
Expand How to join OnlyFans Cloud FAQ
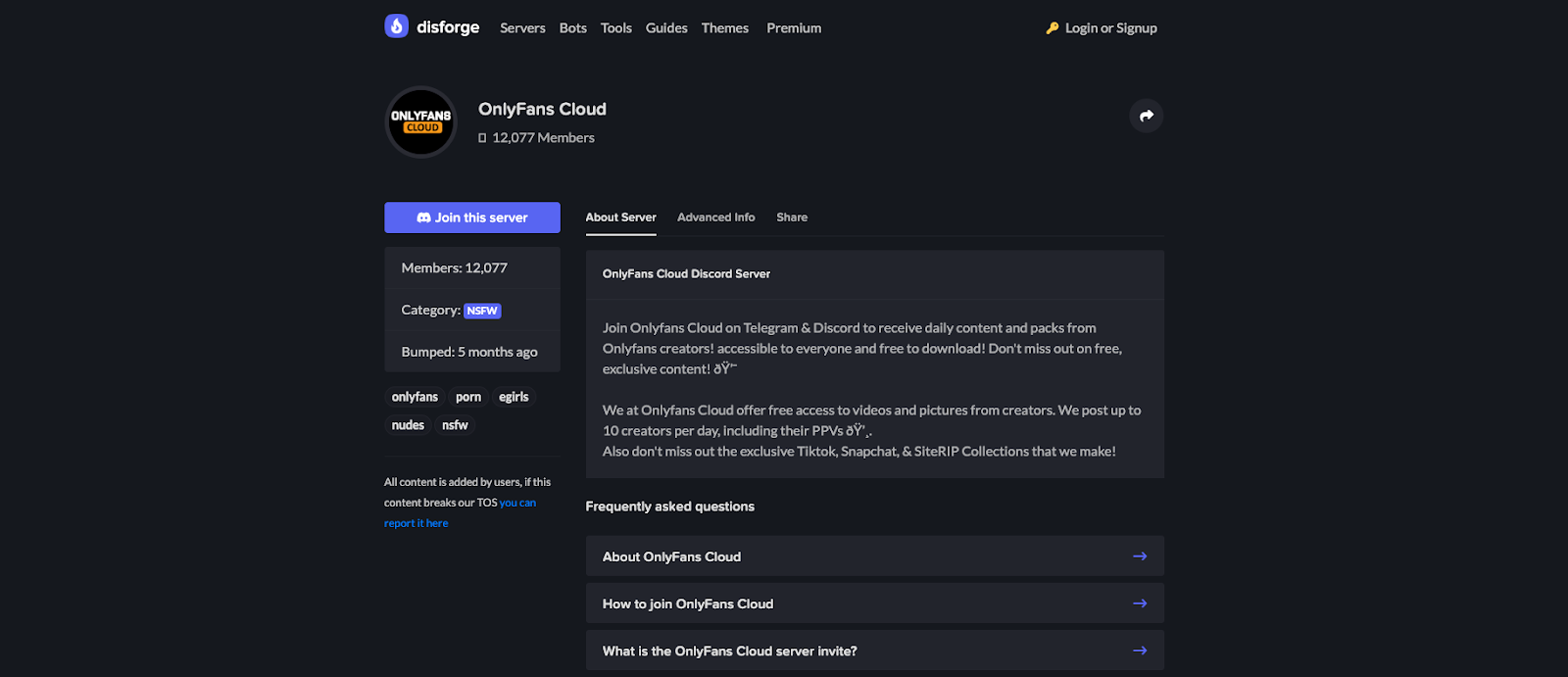pyautogui.click(x=875, y=604)
